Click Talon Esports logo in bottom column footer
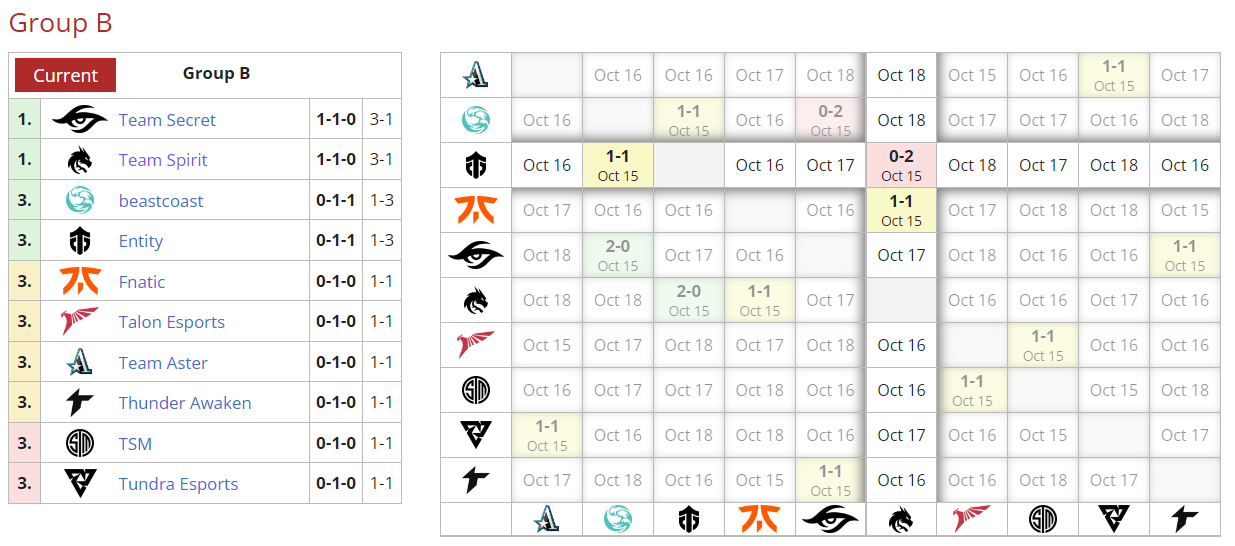 pos(972,519)
